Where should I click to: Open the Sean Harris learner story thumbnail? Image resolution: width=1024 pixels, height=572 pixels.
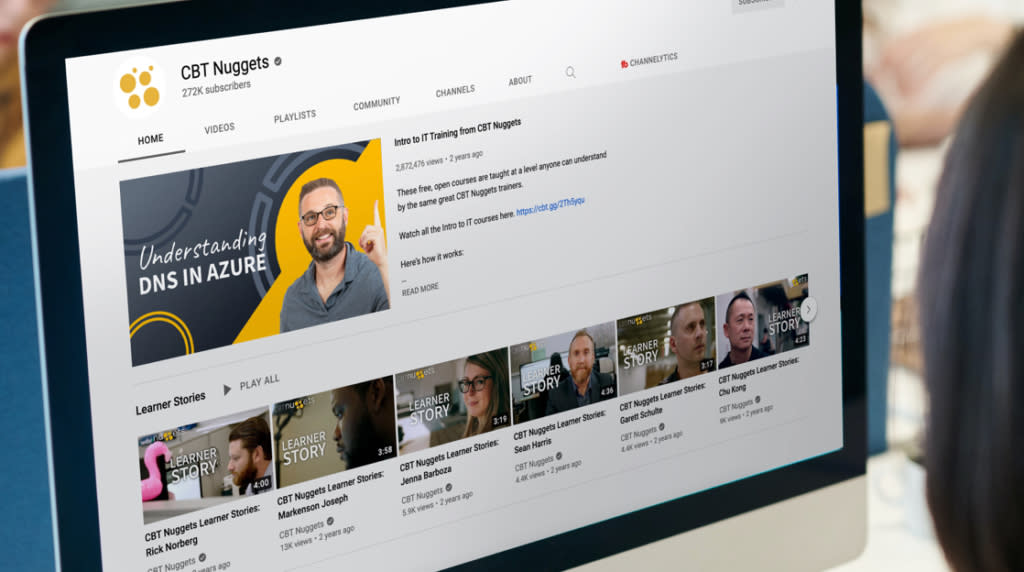(x=564, y=371)
